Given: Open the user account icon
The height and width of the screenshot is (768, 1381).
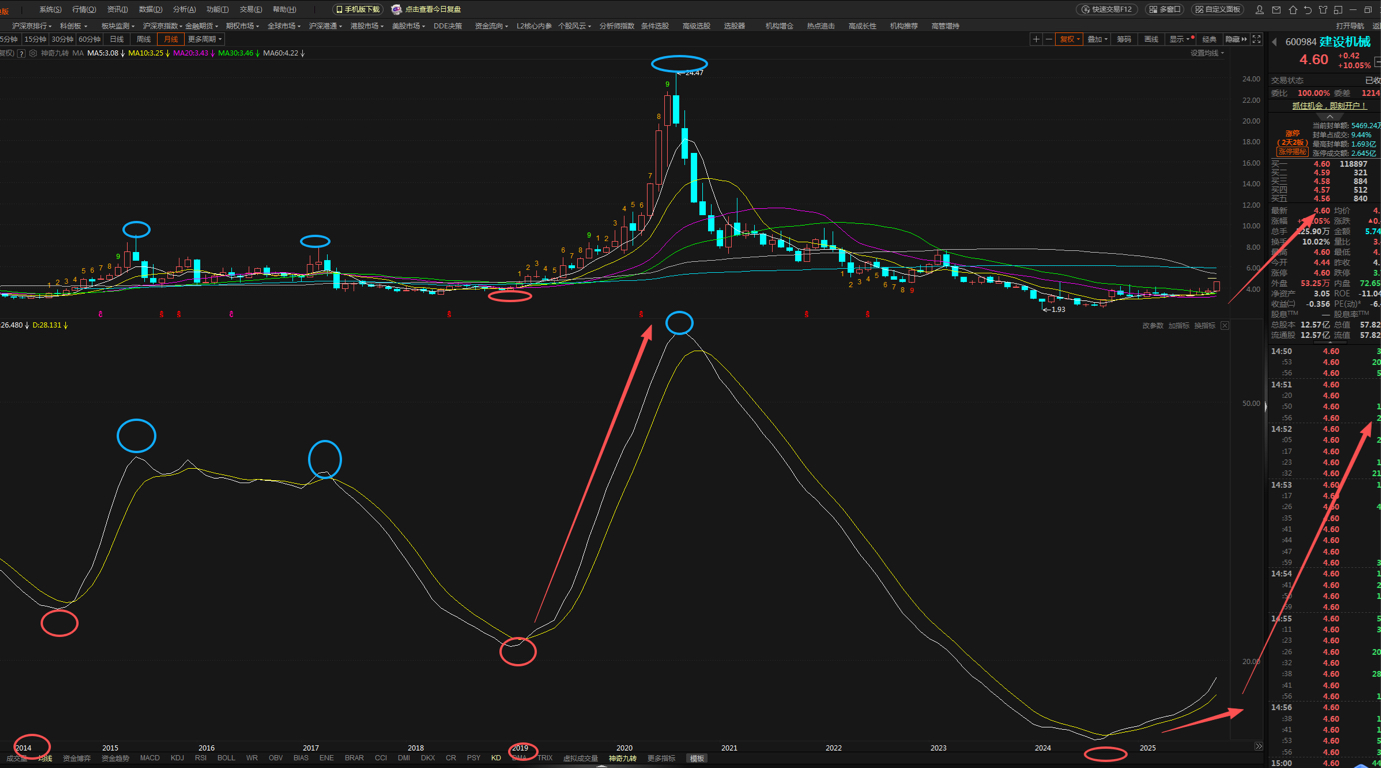Looking at the screenshot, I should [1260, 10].
